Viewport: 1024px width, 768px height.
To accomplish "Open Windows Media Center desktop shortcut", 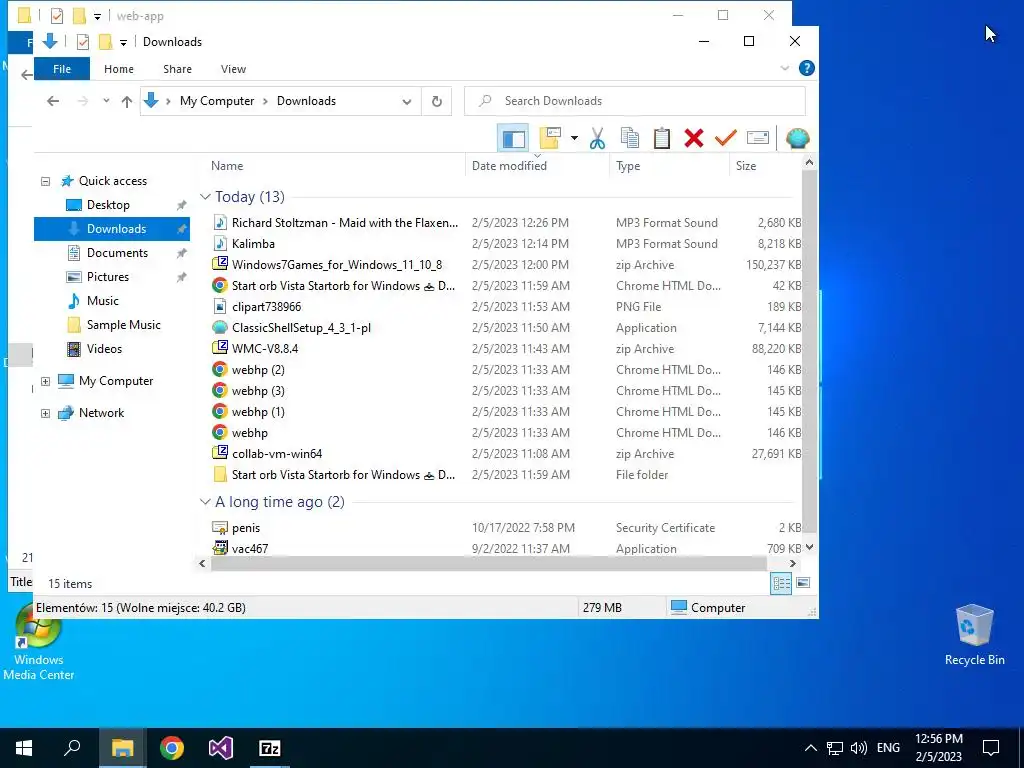I will [x=39, y=643].
